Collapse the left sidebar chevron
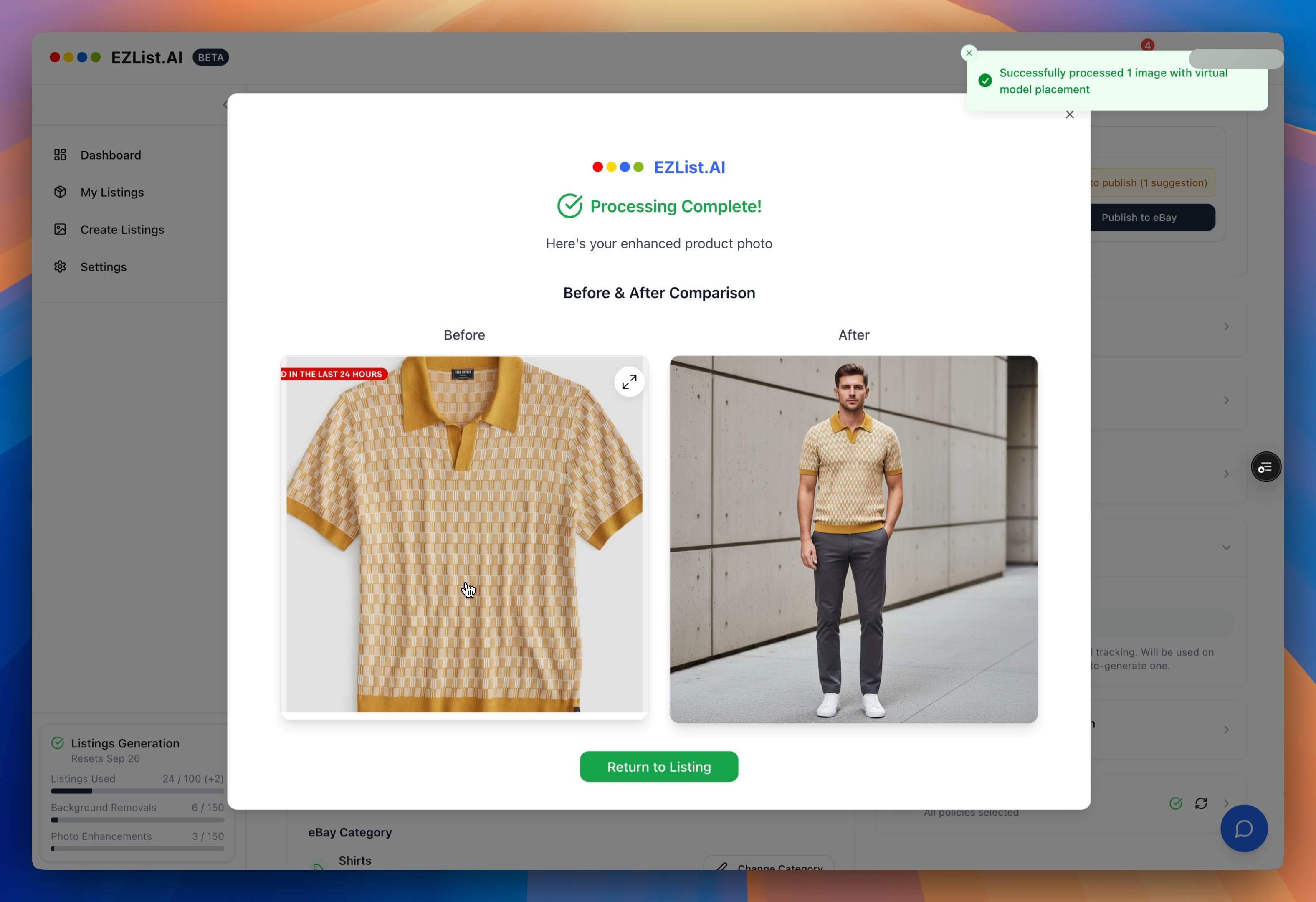The image size is (1316, 902). (225, 104)
